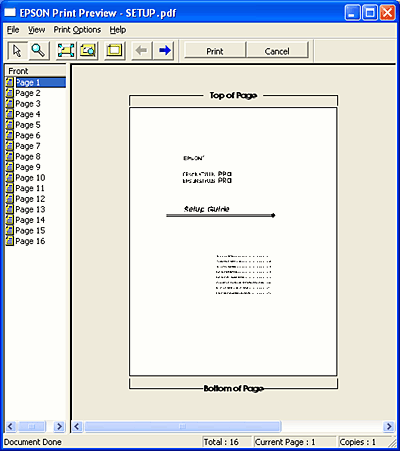
Task: Go to the next page with blue arrow
Action: [x=164, y=51]
